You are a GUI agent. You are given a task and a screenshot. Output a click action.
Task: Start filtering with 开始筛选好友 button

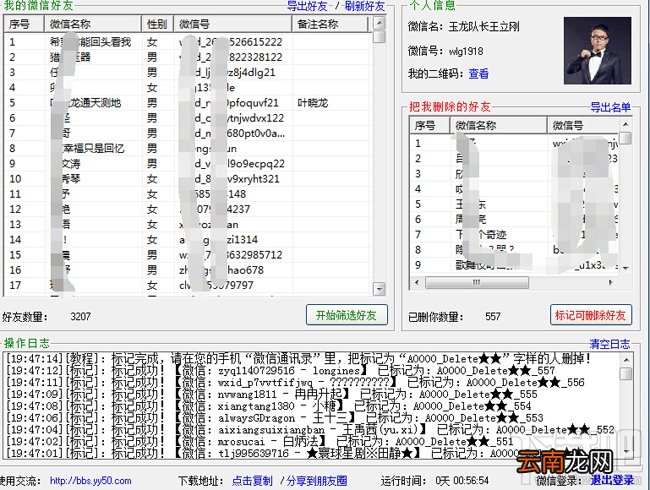click(x=347, y=315)
